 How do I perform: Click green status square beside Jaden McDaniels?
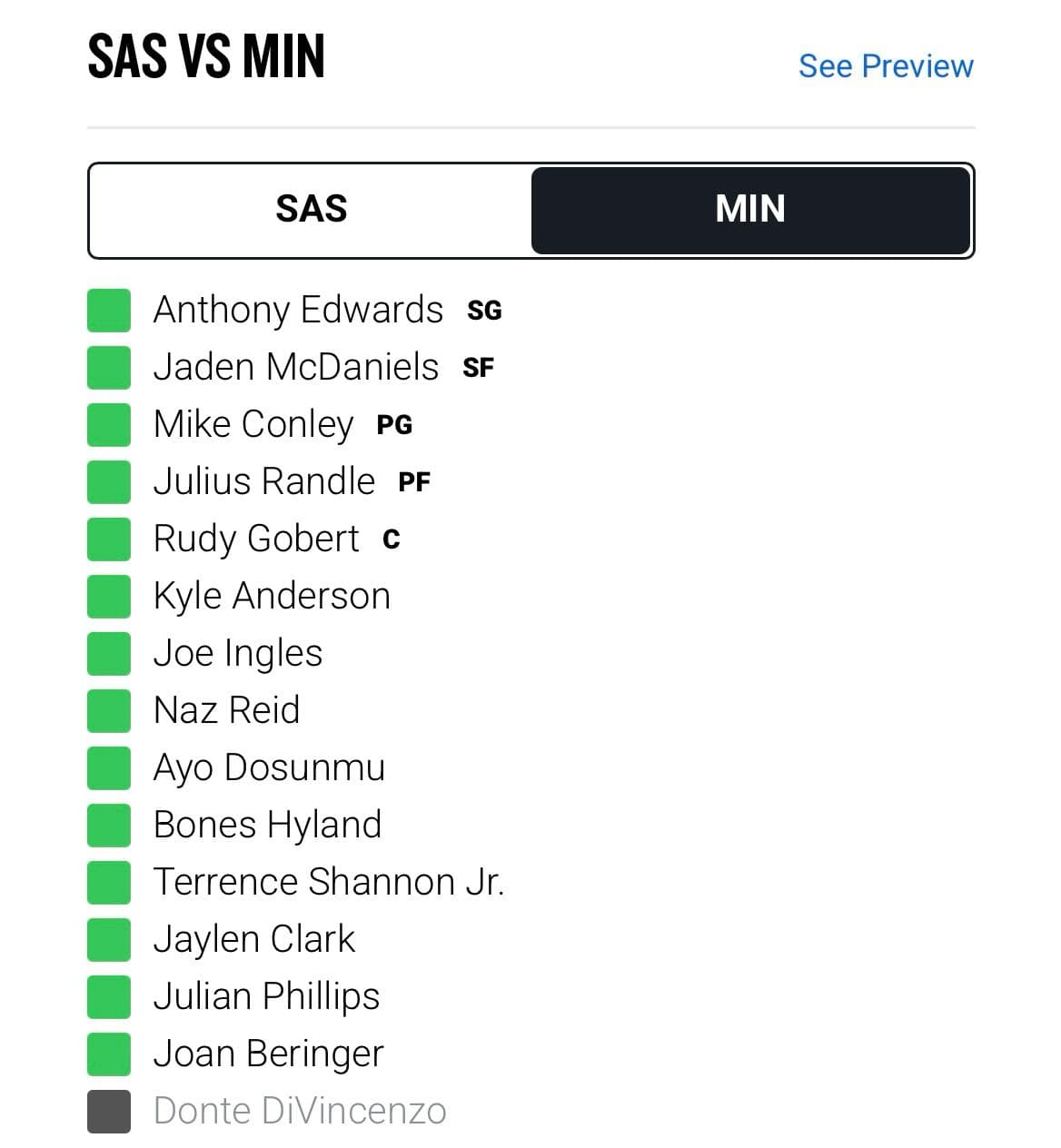(109, 367)
